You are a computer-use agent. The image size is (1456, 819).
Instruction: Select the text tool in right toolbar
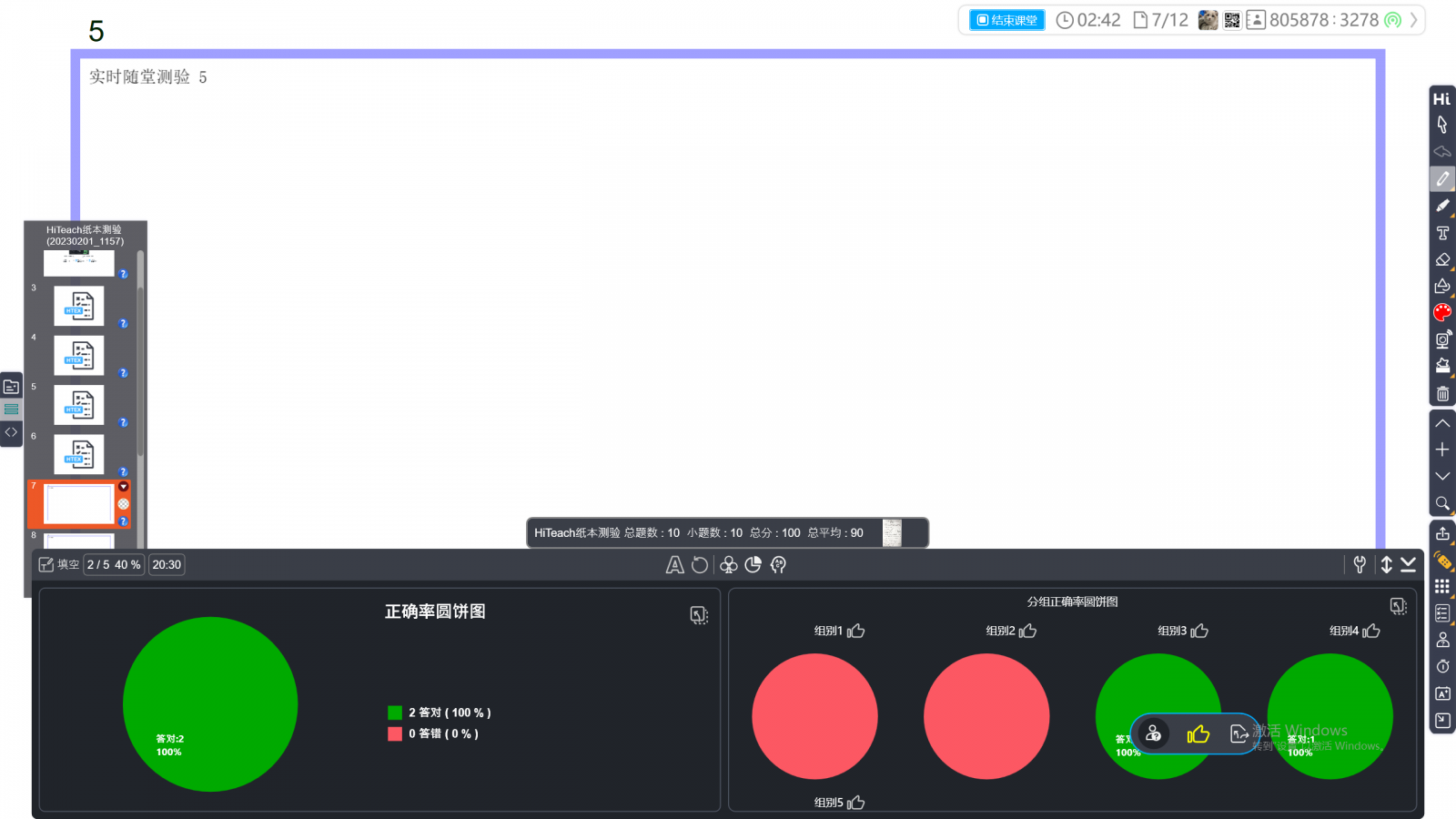[x=1442, y=233]
